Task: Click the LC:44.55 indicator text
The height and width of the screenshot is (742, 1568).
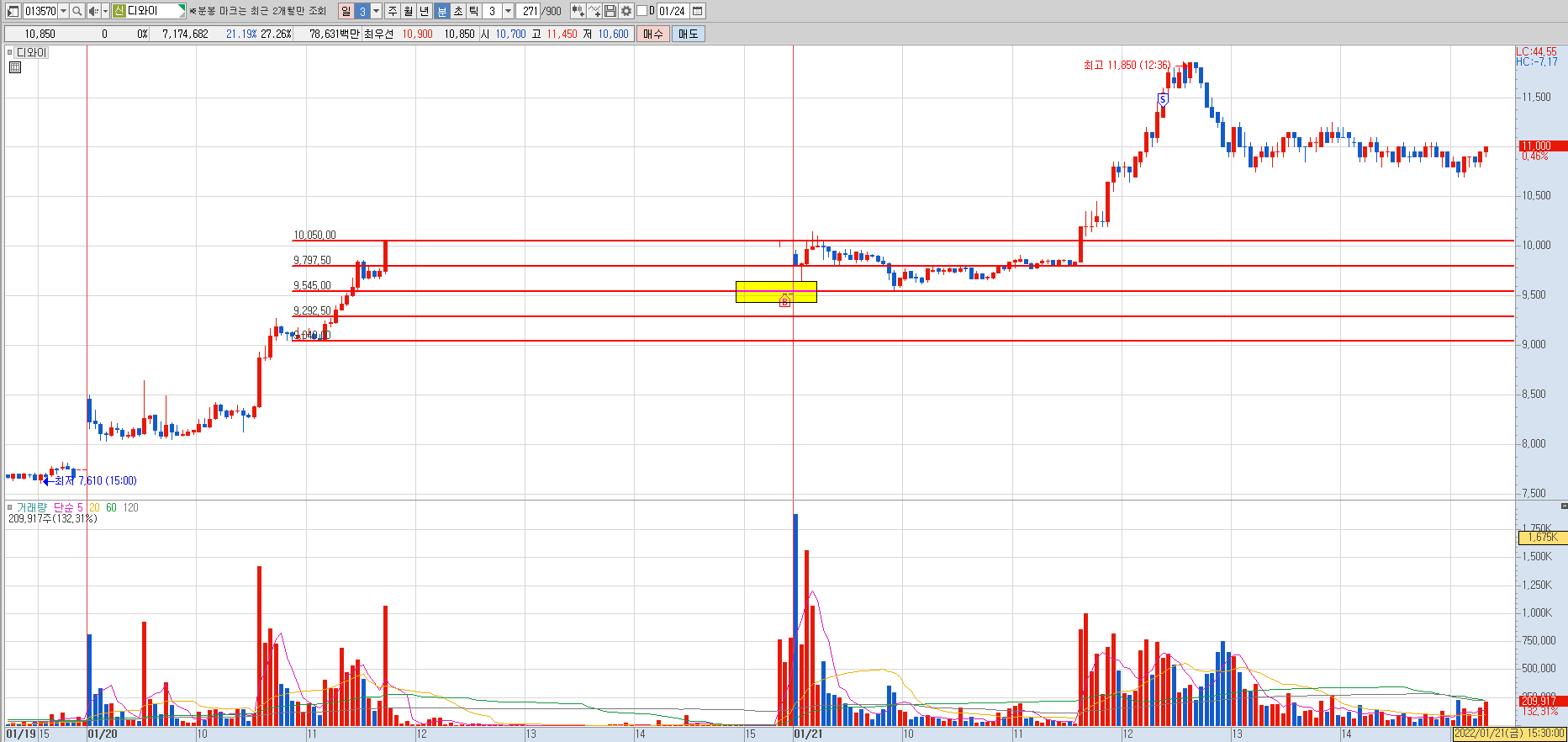Action: (1536, 51)
